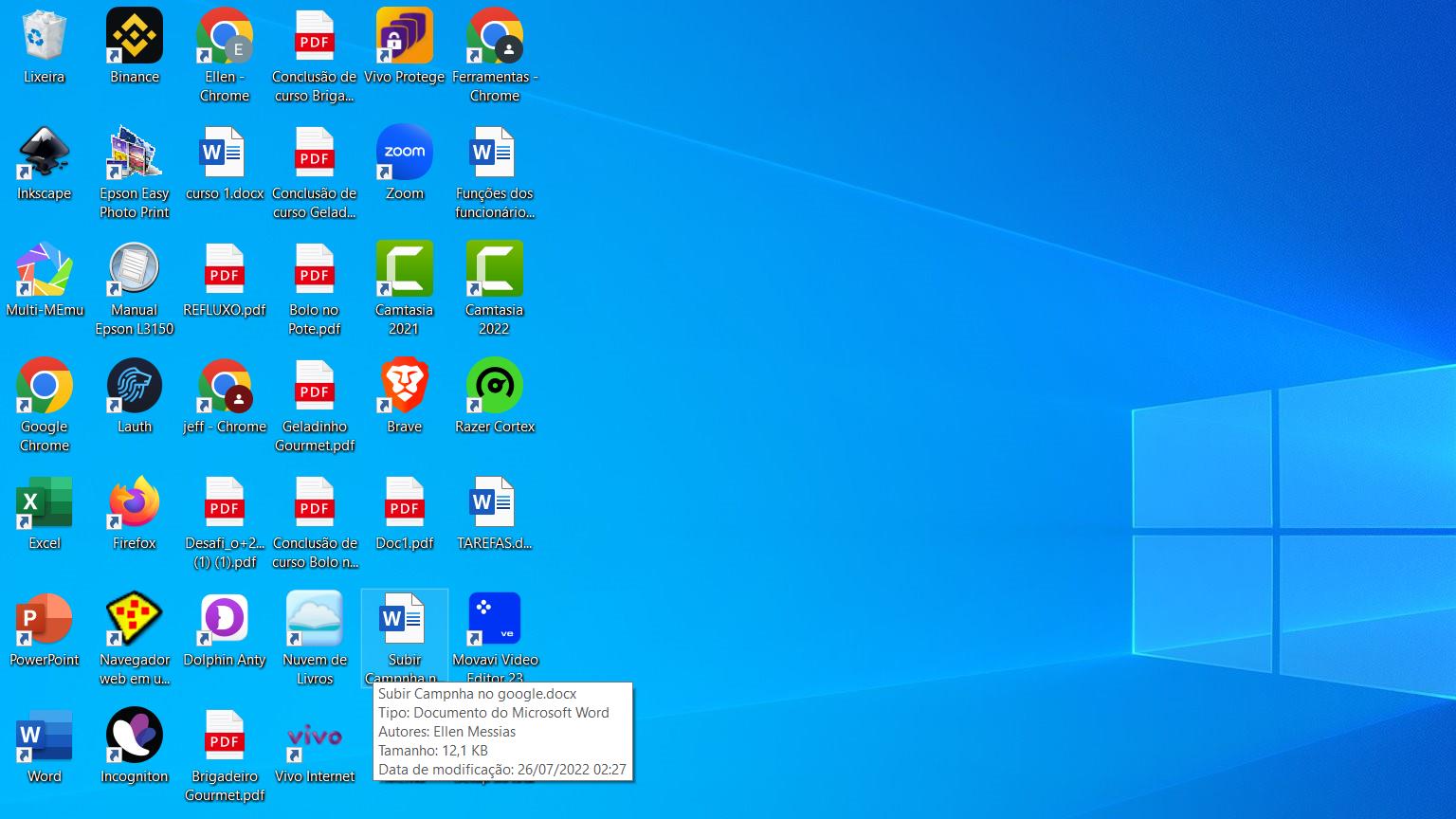The height and width of the screenshot is (819, 1456).
Task: Select the Multi-MEmu shortcut
Action: pos(44,269)
